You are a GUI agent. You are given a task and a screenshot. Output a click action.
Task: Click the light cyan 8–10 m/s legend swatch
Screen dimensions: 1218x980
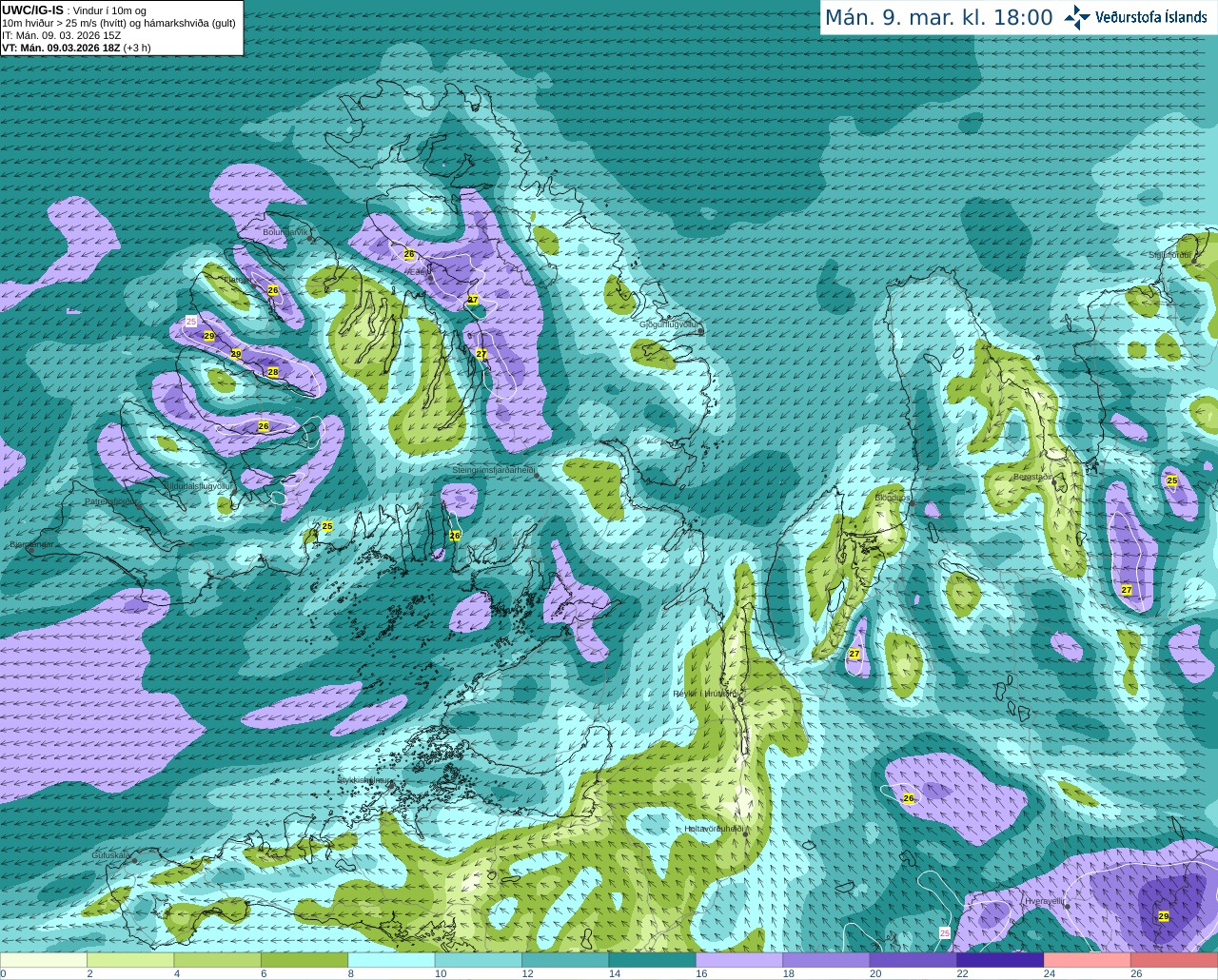click(x=392, y=960)
